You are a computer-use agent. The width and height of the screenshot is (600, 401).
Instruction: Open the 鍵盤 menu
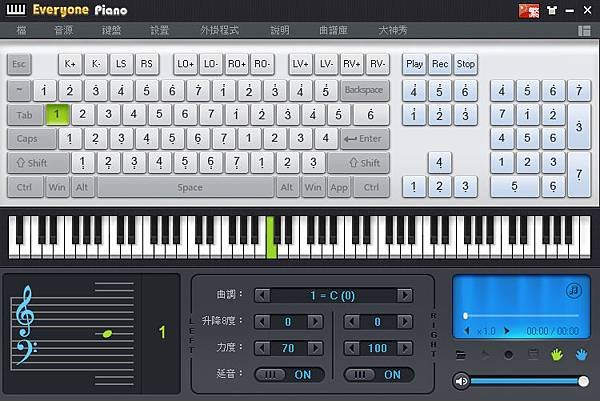[x=111, y=30]
